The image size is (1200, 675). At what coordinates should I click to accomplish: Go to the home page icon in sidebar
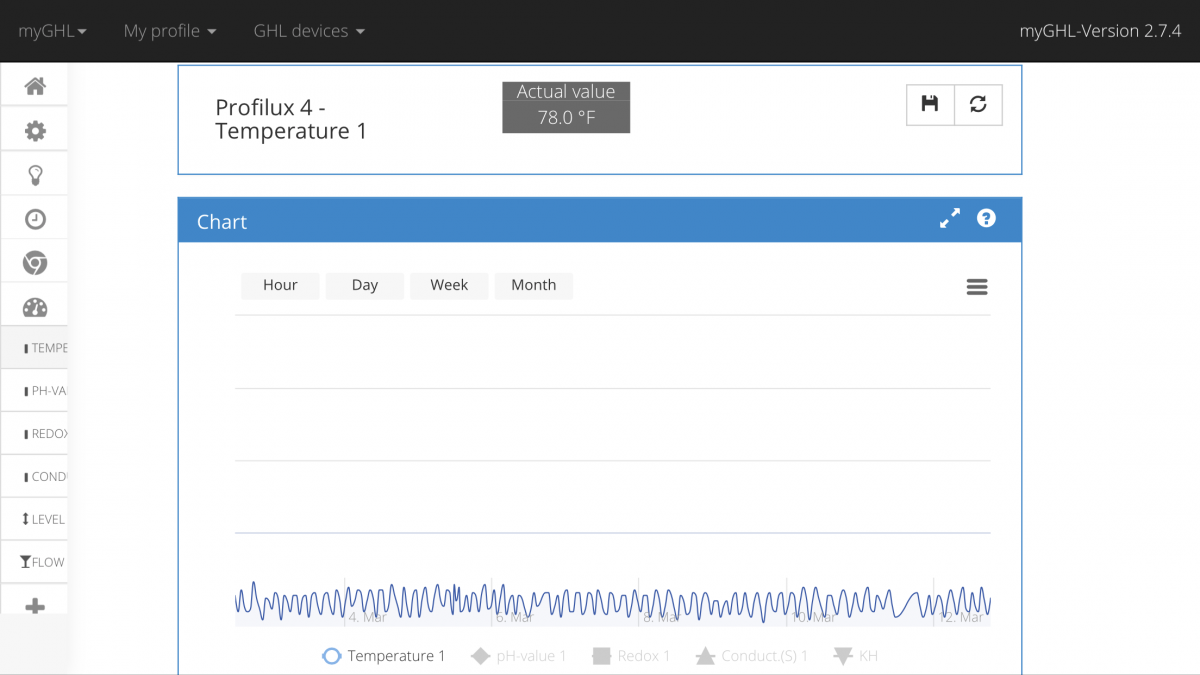(x=35, y=86)
